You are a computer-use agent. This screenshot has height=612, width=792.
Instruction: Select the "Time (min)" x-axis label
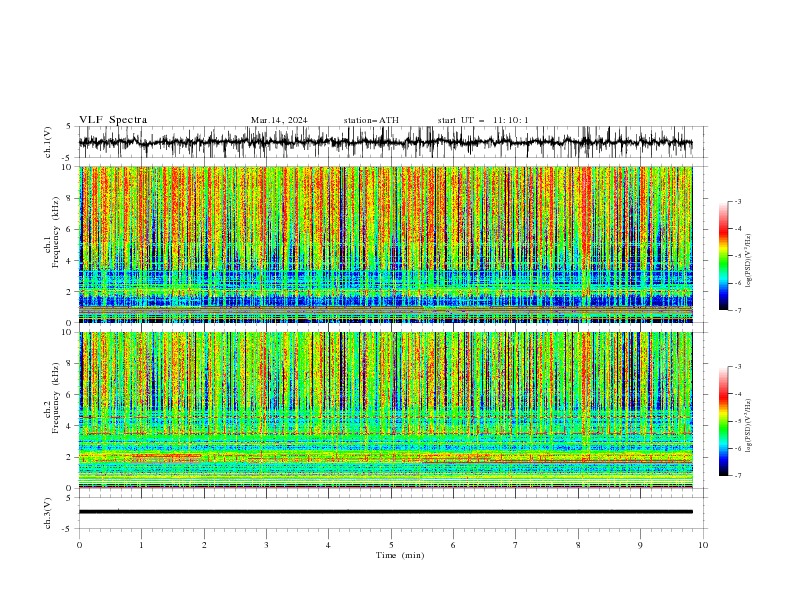(400, 555)
